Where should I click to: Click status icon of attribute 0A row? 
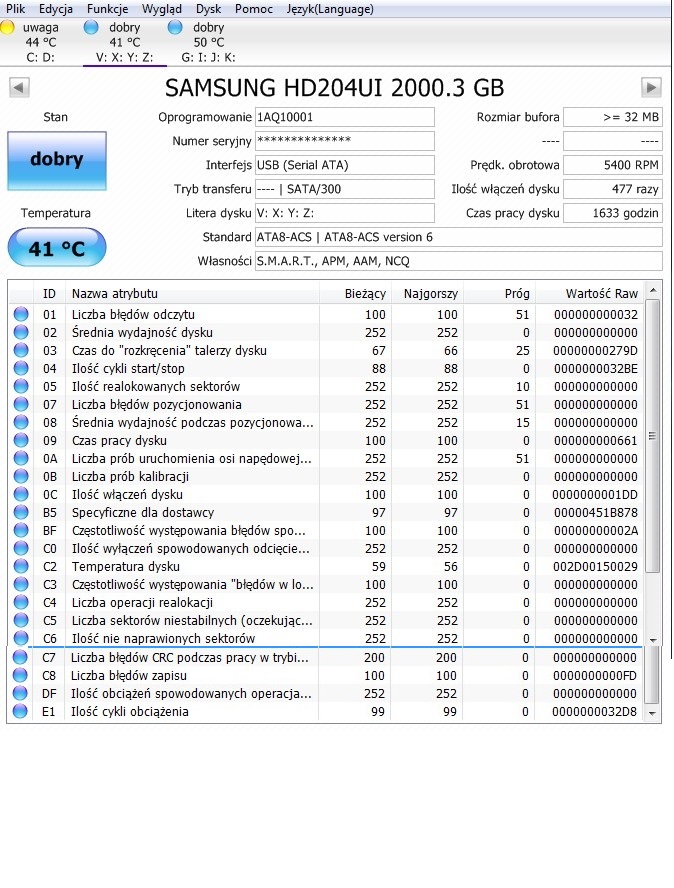point(21,459)
